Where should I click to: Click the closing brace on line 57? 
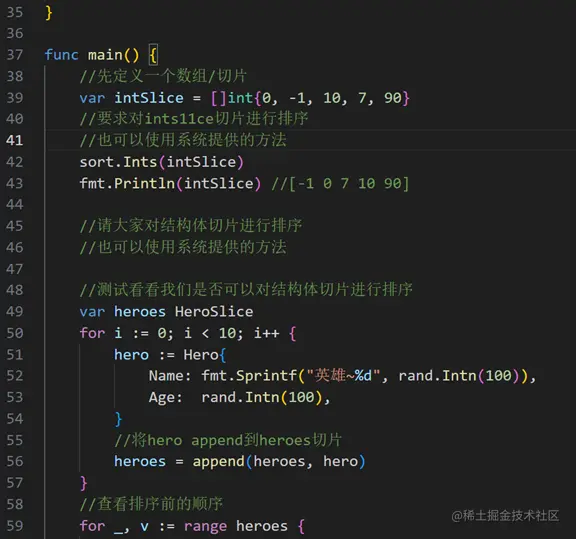click(x=84, y=483)
